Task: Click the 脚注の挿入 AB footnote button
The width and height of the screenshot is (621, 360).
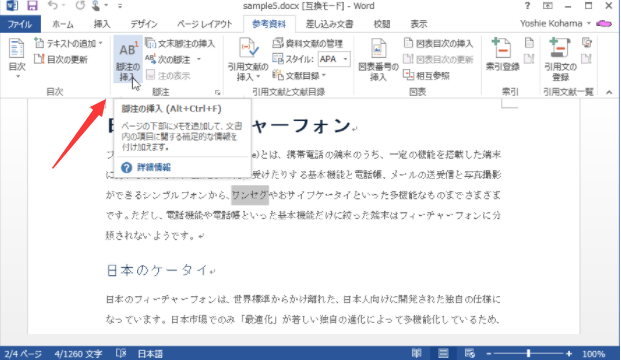Action: pos(128,59)
